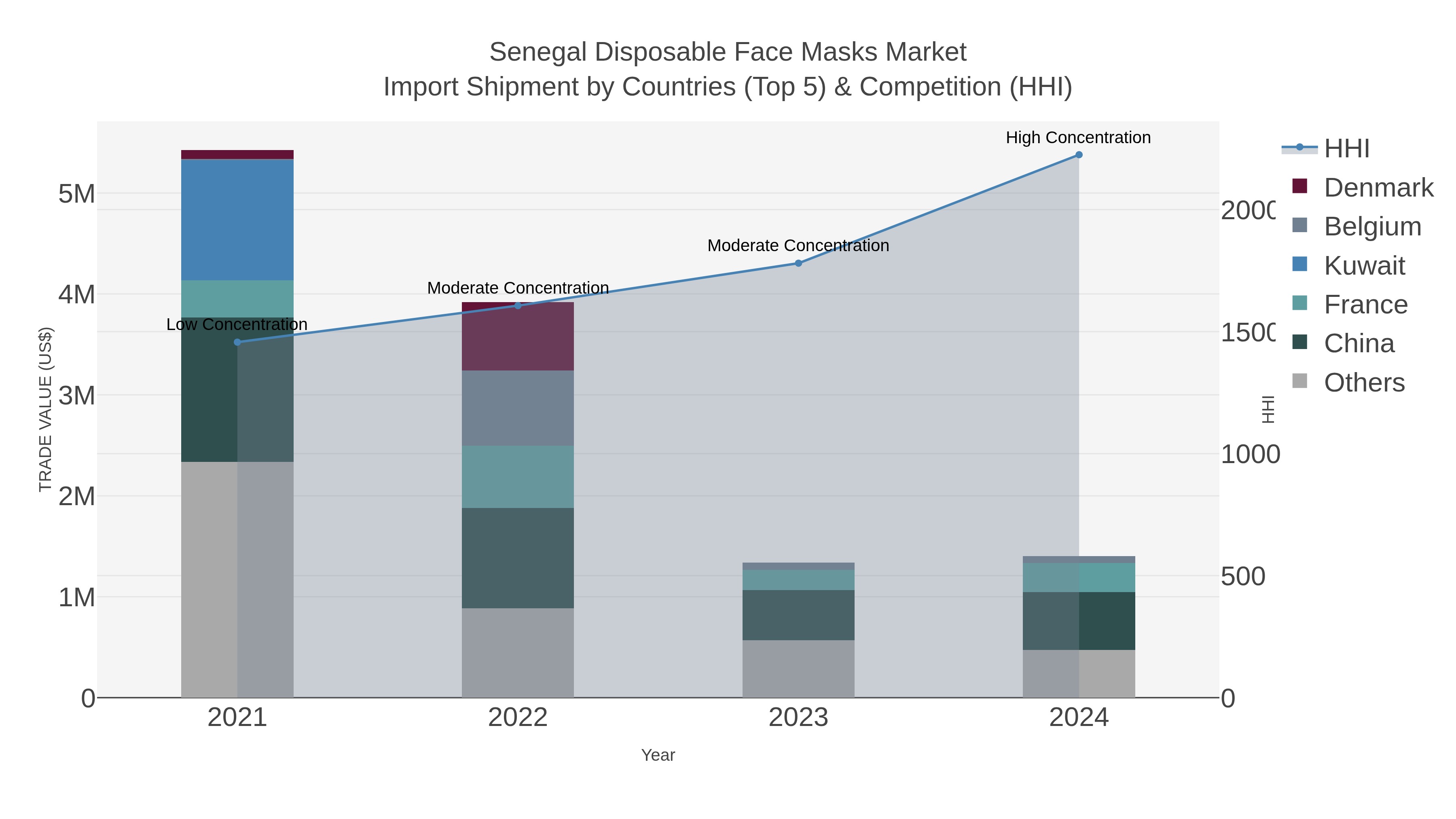
Task: Click the 5M tick label
Action: pyautogui.click(x=77, y=194)
